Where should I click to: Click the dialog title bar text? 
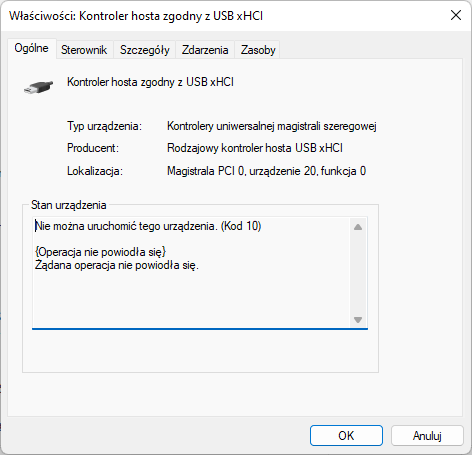point(136,16)
